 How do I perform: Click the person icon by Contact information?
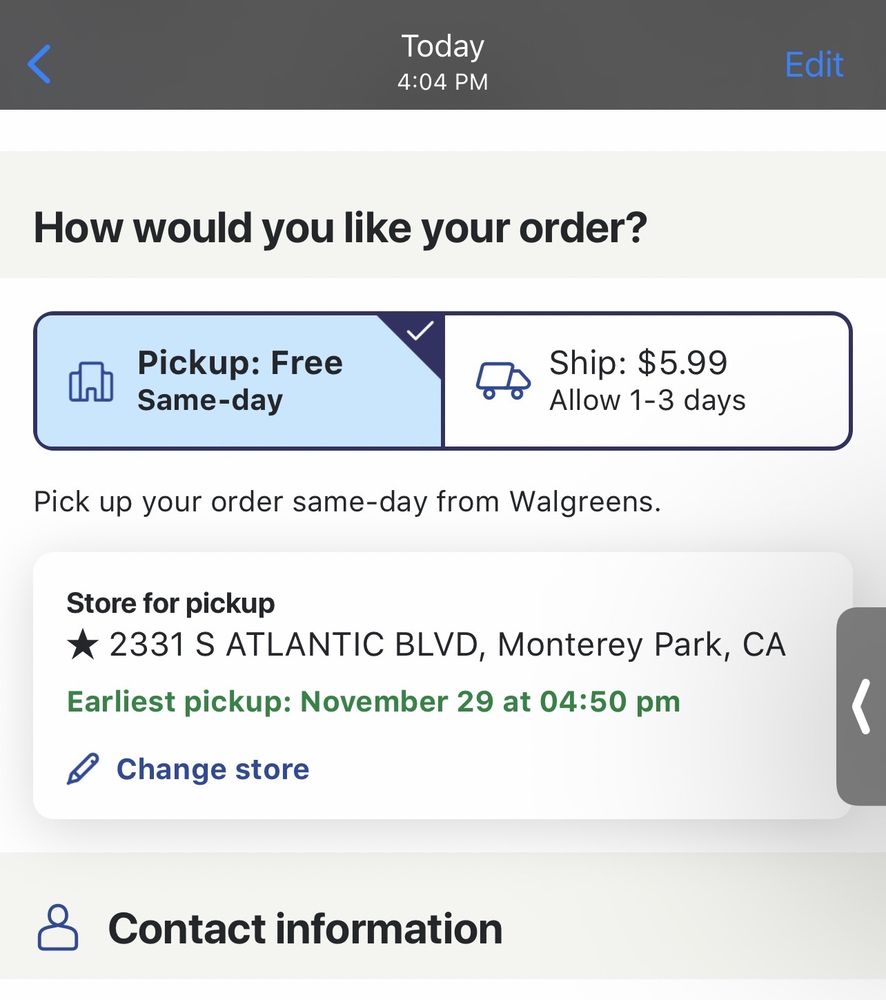[x=58, y=928]
